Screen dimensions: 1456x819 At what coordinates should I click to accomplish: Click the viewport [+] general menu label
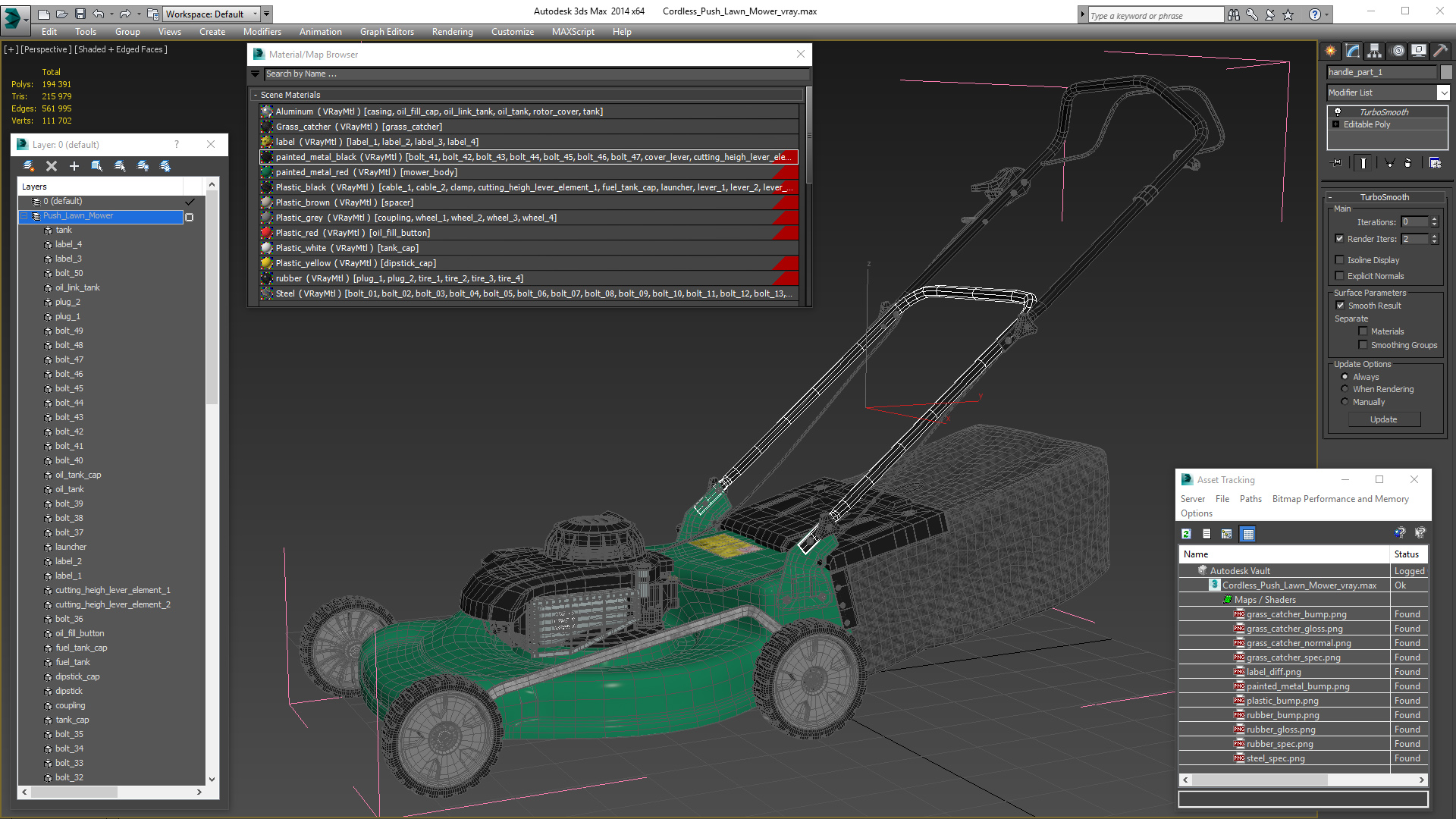pos(11,49)
